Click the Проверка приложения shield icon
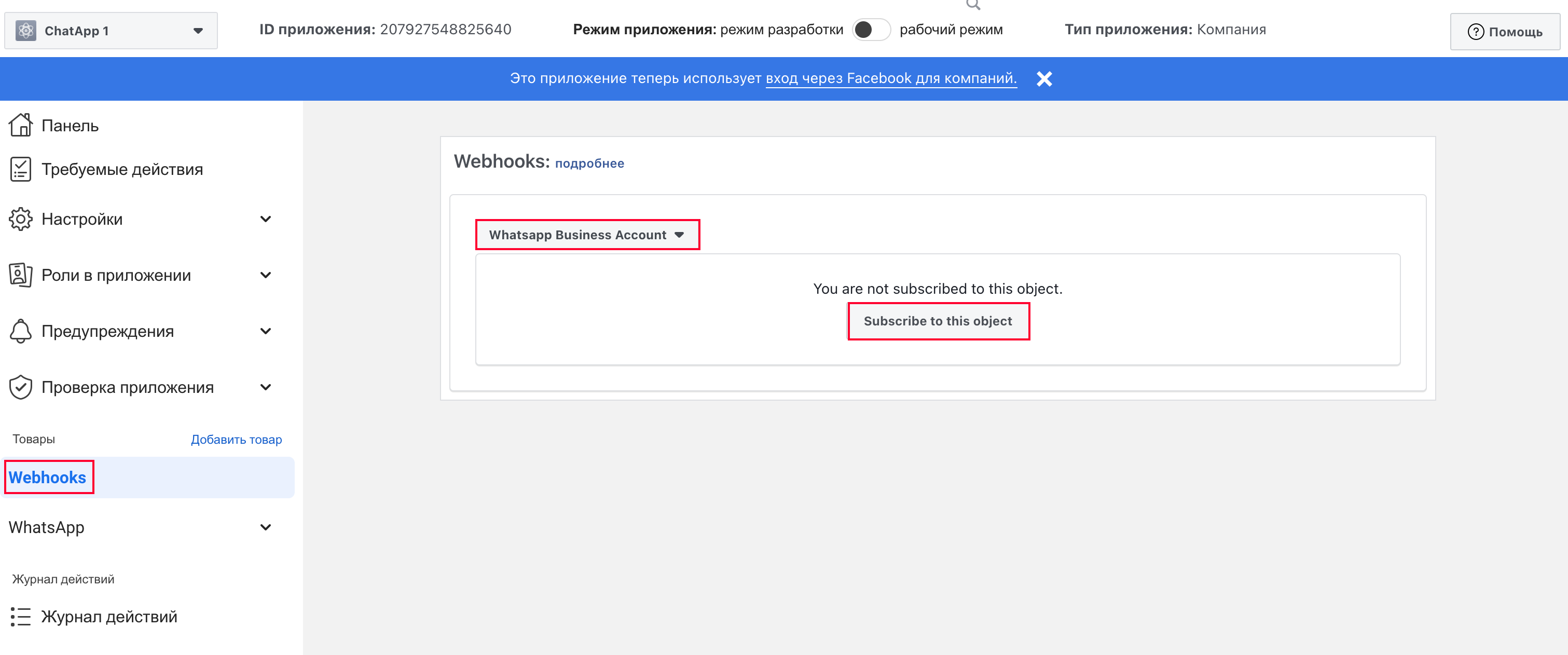Screen dimensions: 1568x655 tap(20, 387)
